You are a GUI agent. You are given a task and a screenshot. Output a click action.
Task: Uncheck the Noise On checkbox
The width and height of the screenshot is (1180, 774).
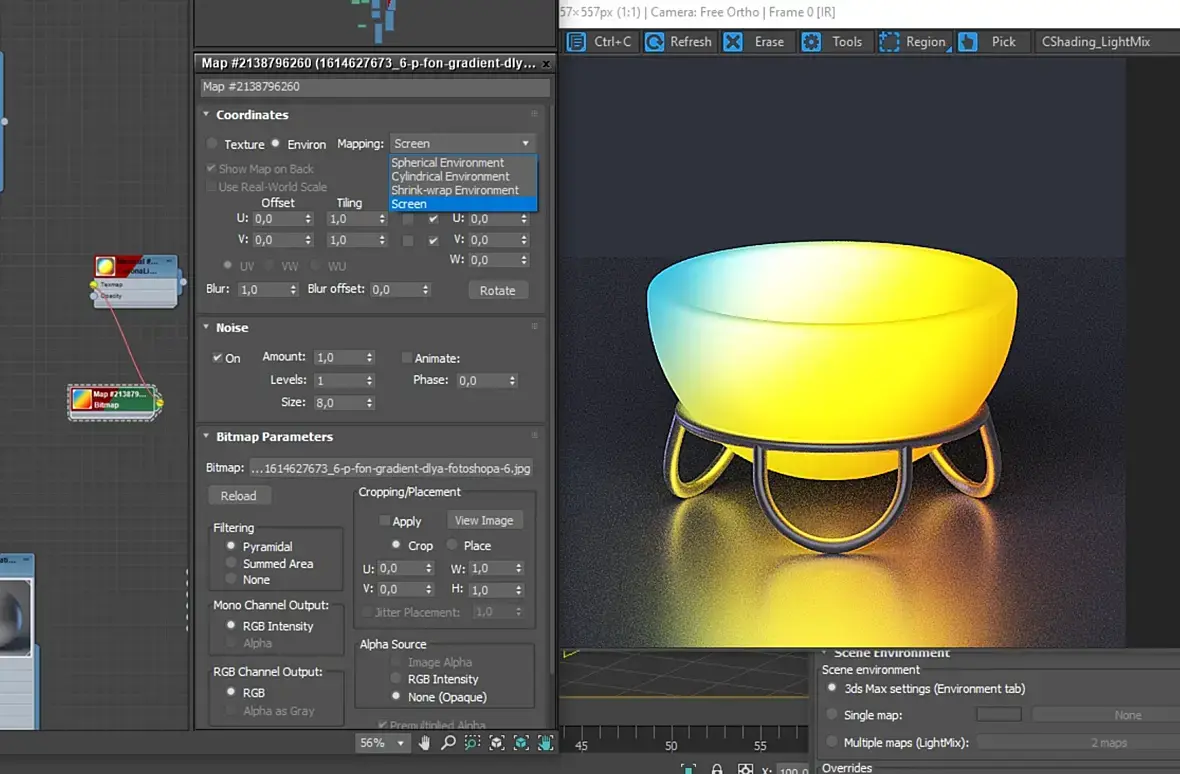pyautogui.click(x=217, y=358)
